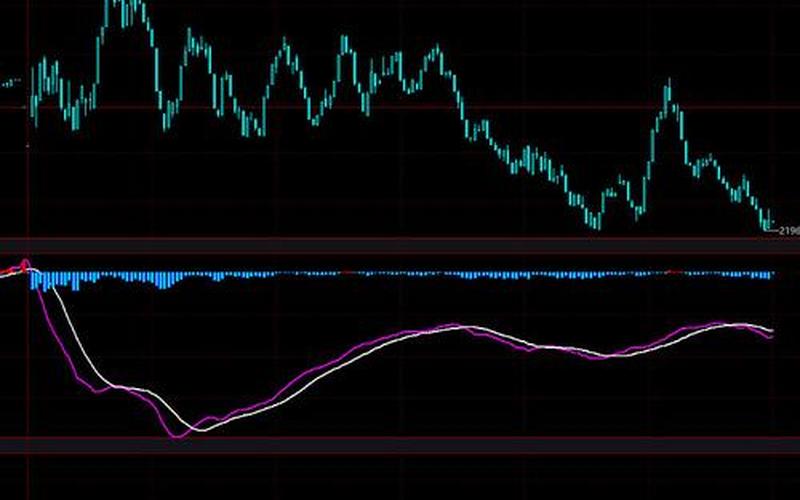800x500 pixels.
Task: Select the lowest trough of the magenta line
Action: [x=178, y=436]
